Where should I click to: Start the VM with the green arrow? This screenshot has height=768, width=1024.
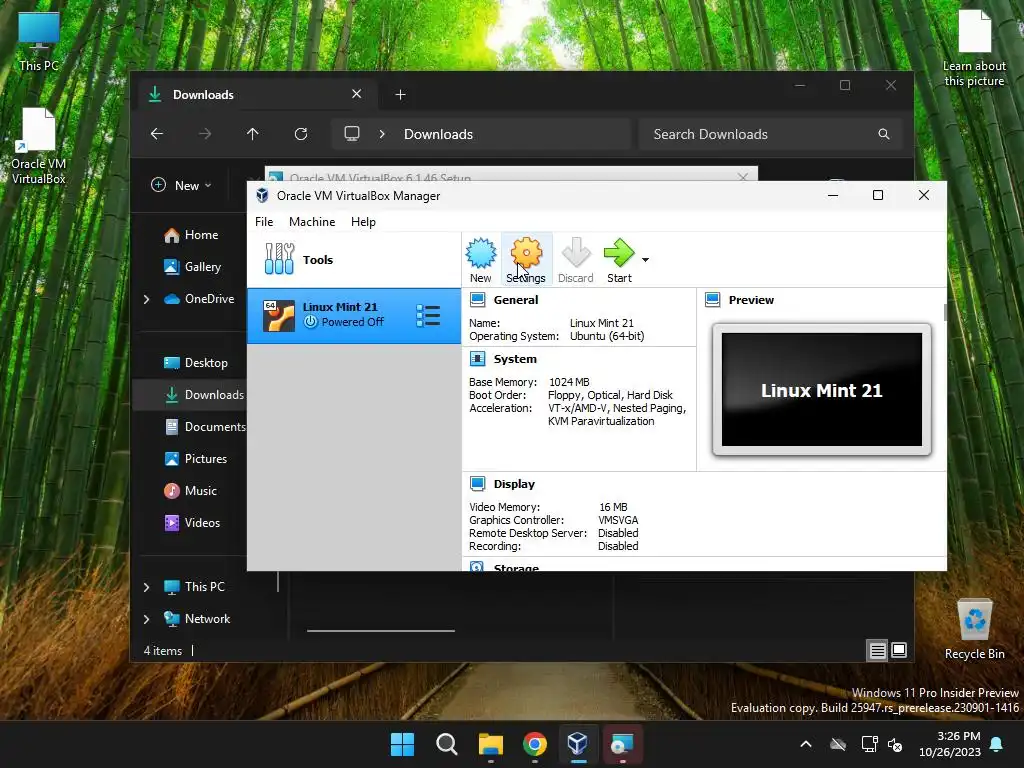619,260
